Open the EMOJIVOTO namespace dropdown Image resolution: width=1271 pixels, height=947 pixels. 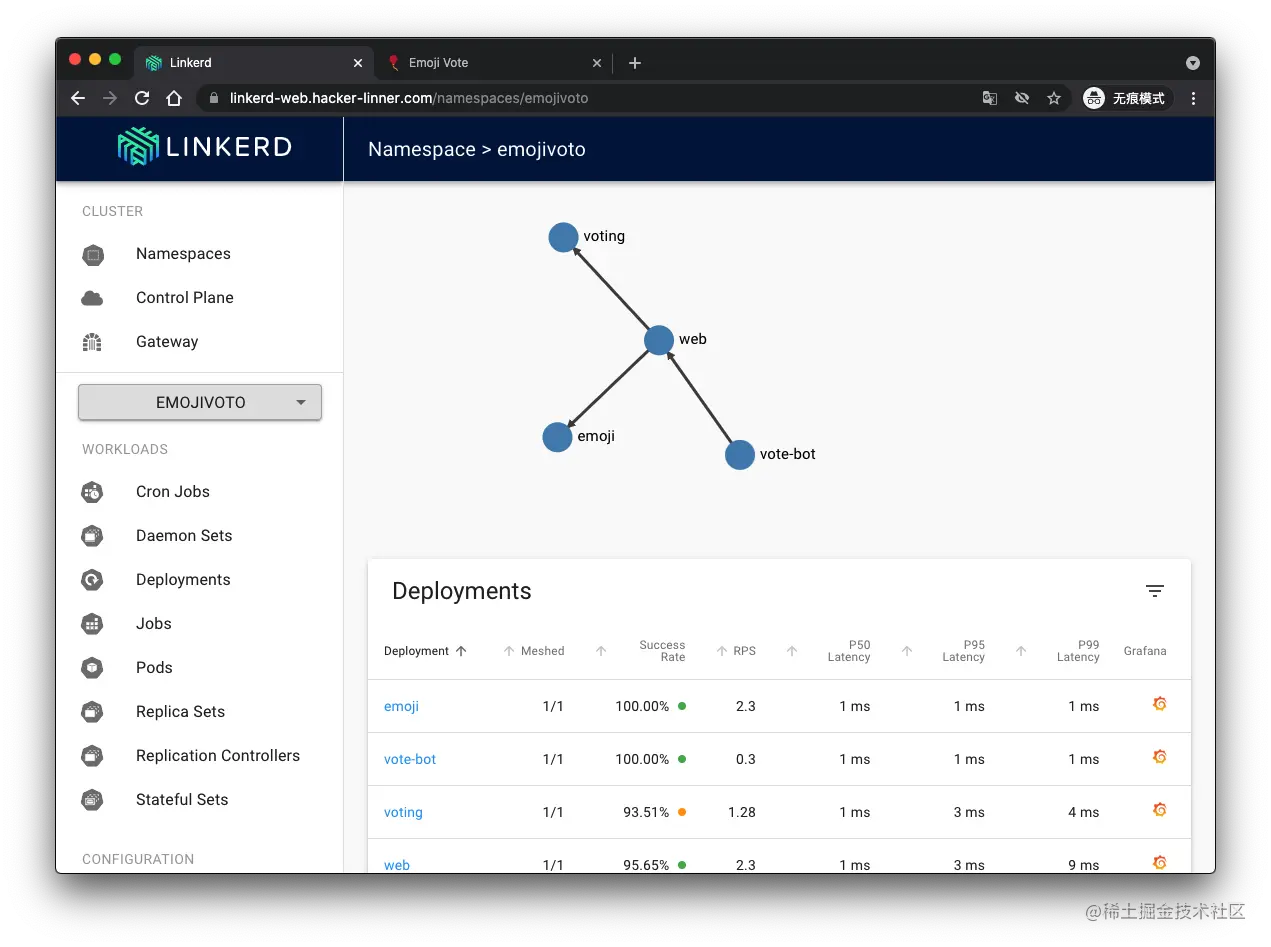200,402
